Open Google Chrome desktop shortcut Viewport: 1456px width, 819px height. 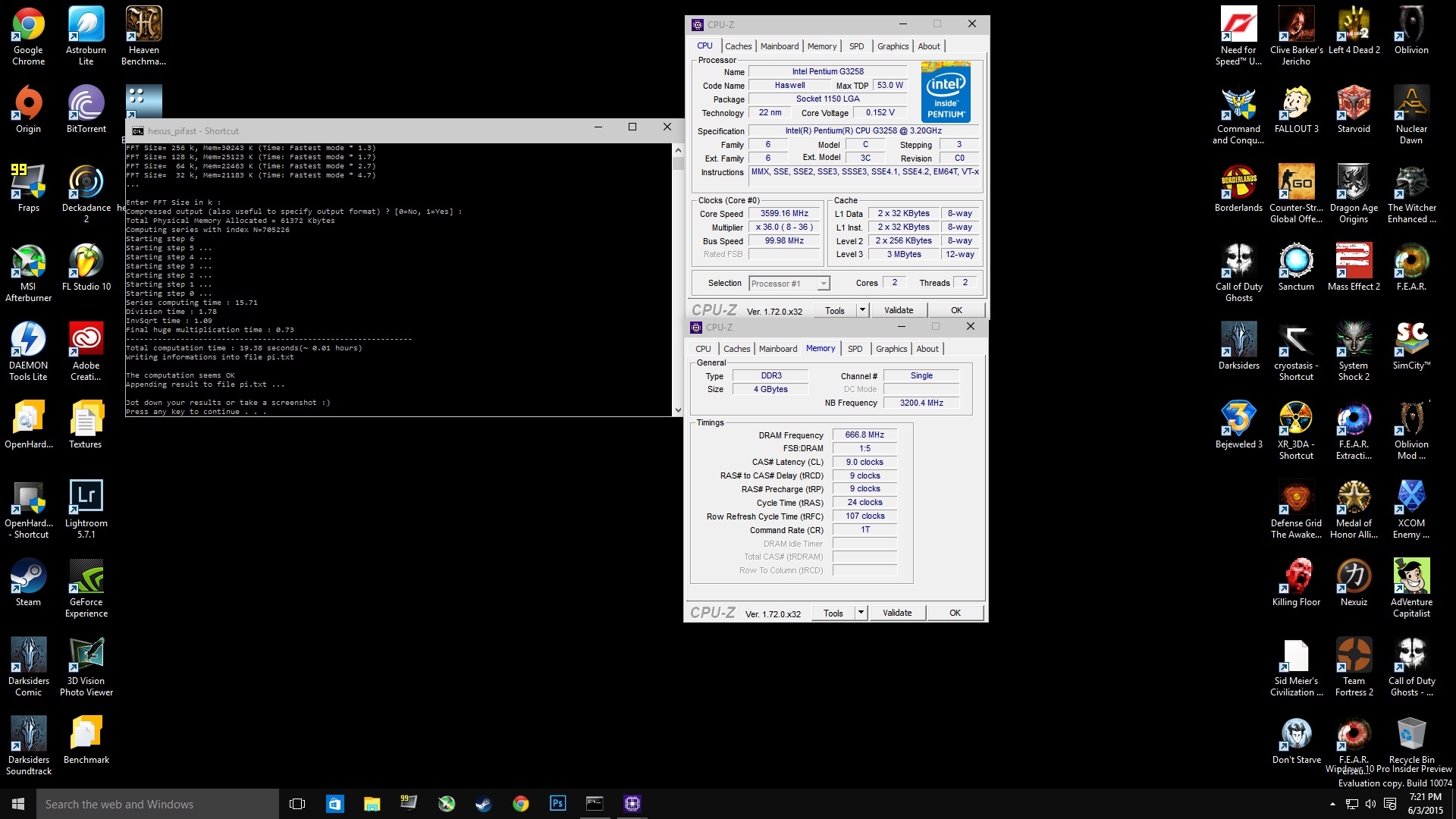click(x=28, y=36)
